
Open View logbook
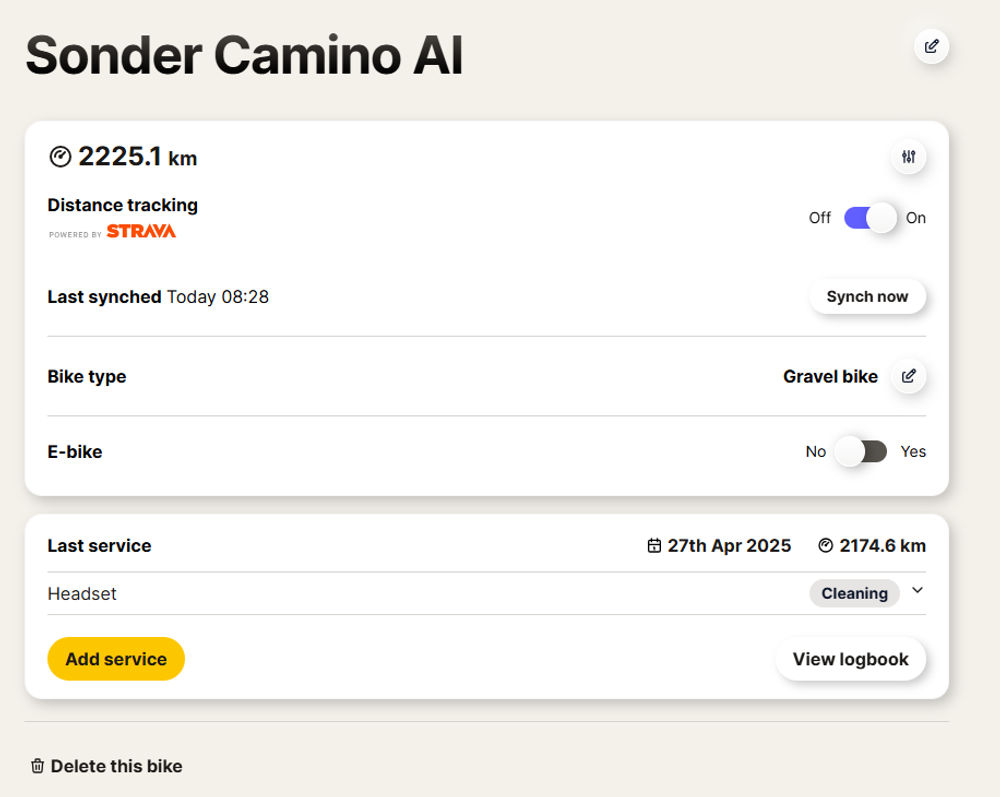pyautogui.click(x=850, y=659)
